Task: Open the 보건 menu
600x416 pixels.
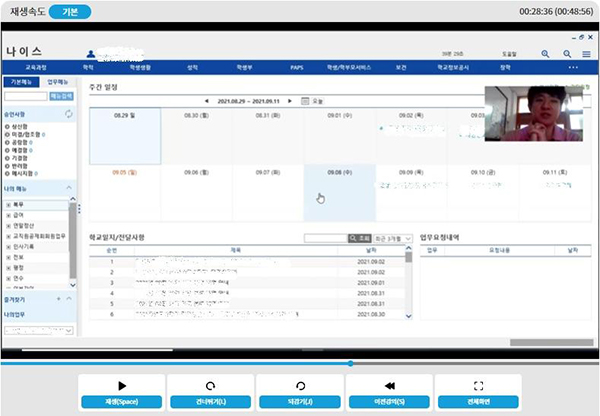Action: (401, 67)
